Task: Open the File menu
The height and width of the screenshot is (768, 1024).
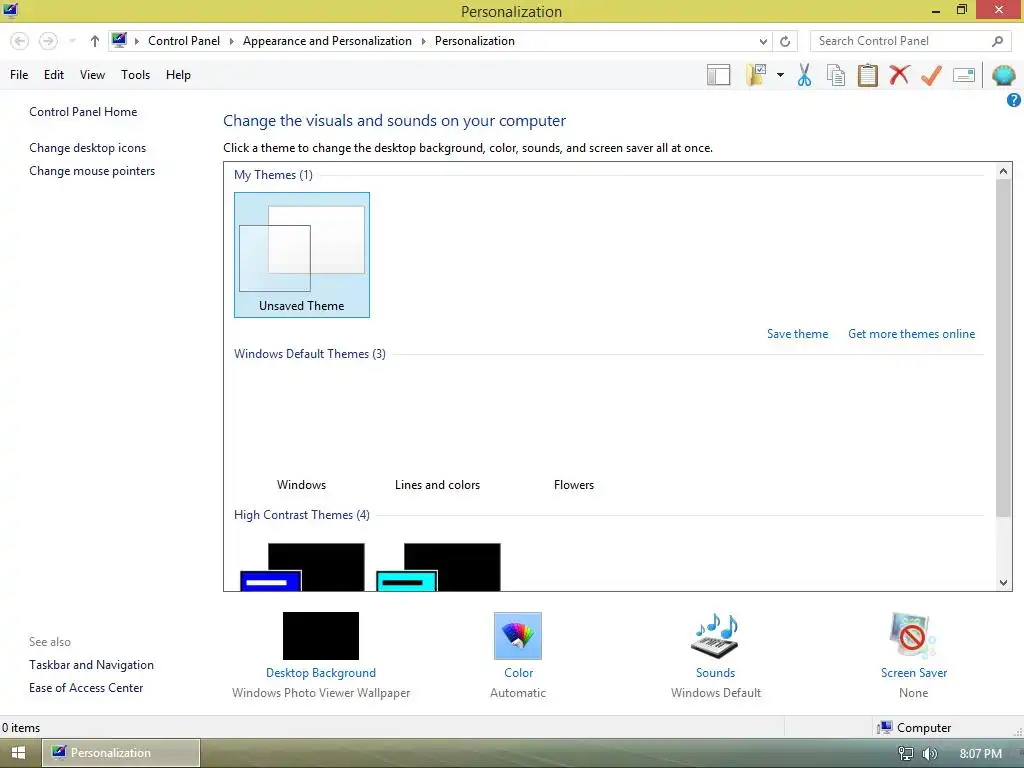Action: pos(19,75)
